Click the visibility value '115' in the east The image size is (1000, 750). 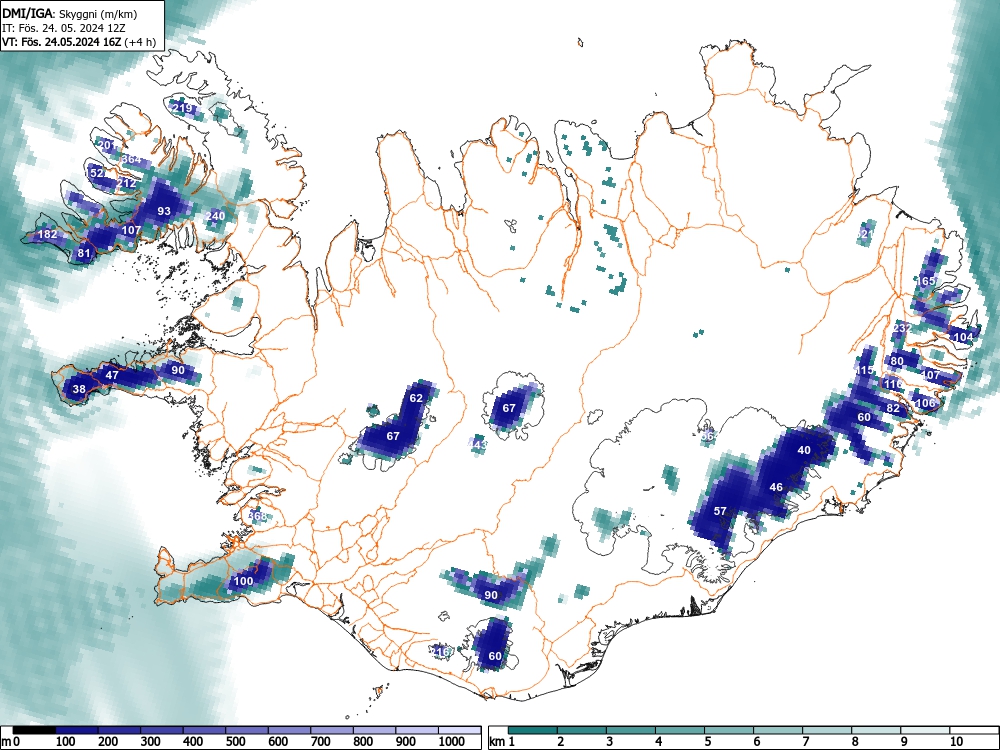(865, 370)
